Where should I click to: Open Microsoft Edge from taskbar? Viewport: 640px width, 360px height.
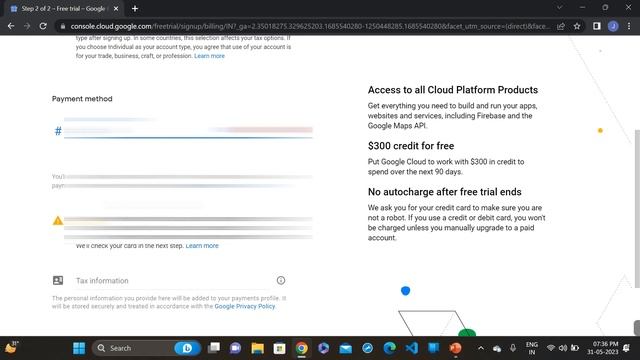pyautogui.click(x=390, y=348)
